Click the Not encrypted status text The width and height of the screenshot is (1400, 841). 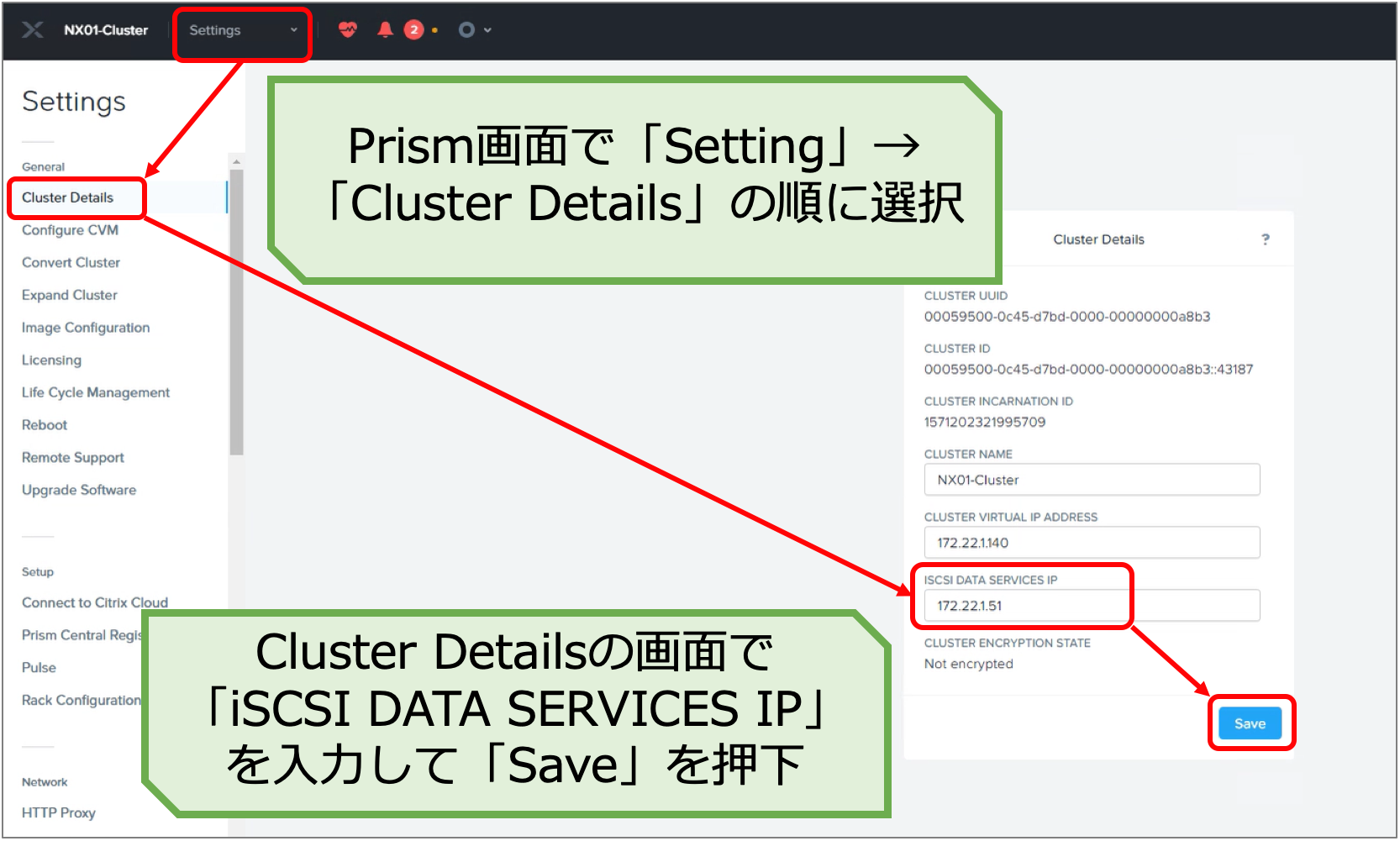(x=969, y=664)
